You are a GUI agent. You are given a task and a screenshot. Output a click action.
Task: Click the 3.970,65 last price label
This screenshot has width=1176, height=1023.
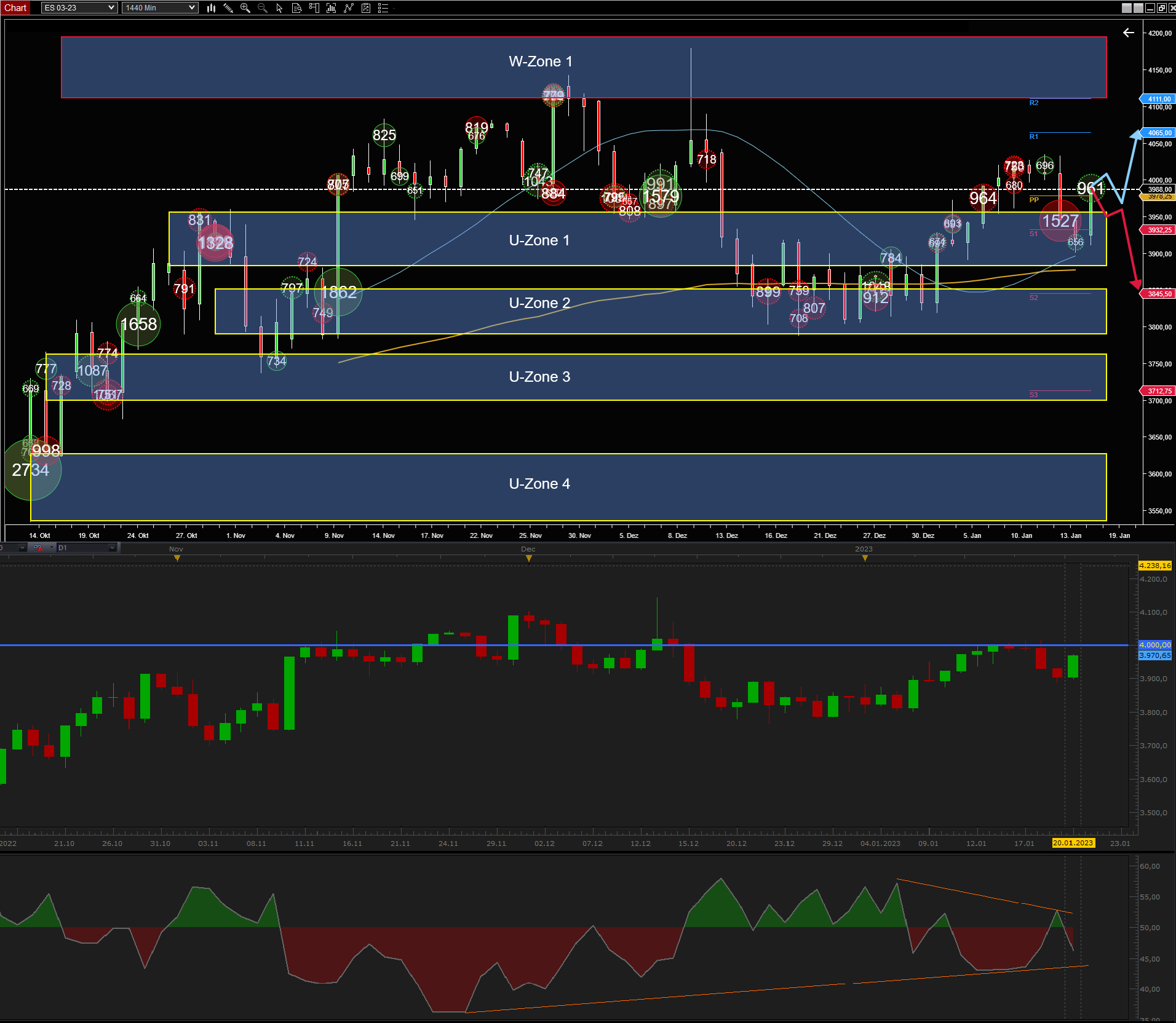point(1155,655)
